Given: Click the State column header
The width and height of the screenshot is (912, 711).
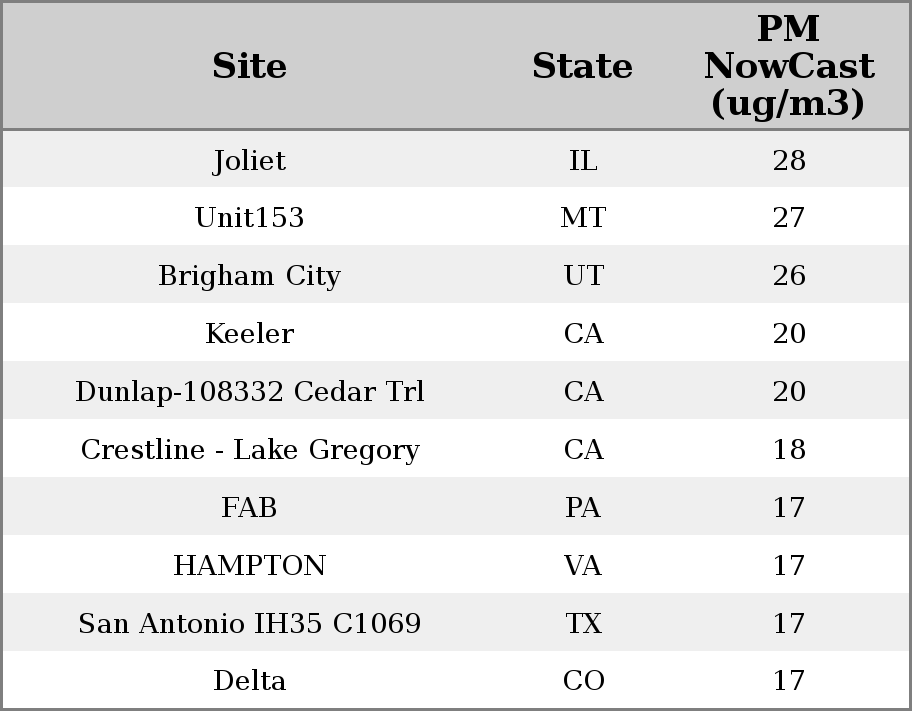Looking at the screenshot, I should (x=583, y=66).
